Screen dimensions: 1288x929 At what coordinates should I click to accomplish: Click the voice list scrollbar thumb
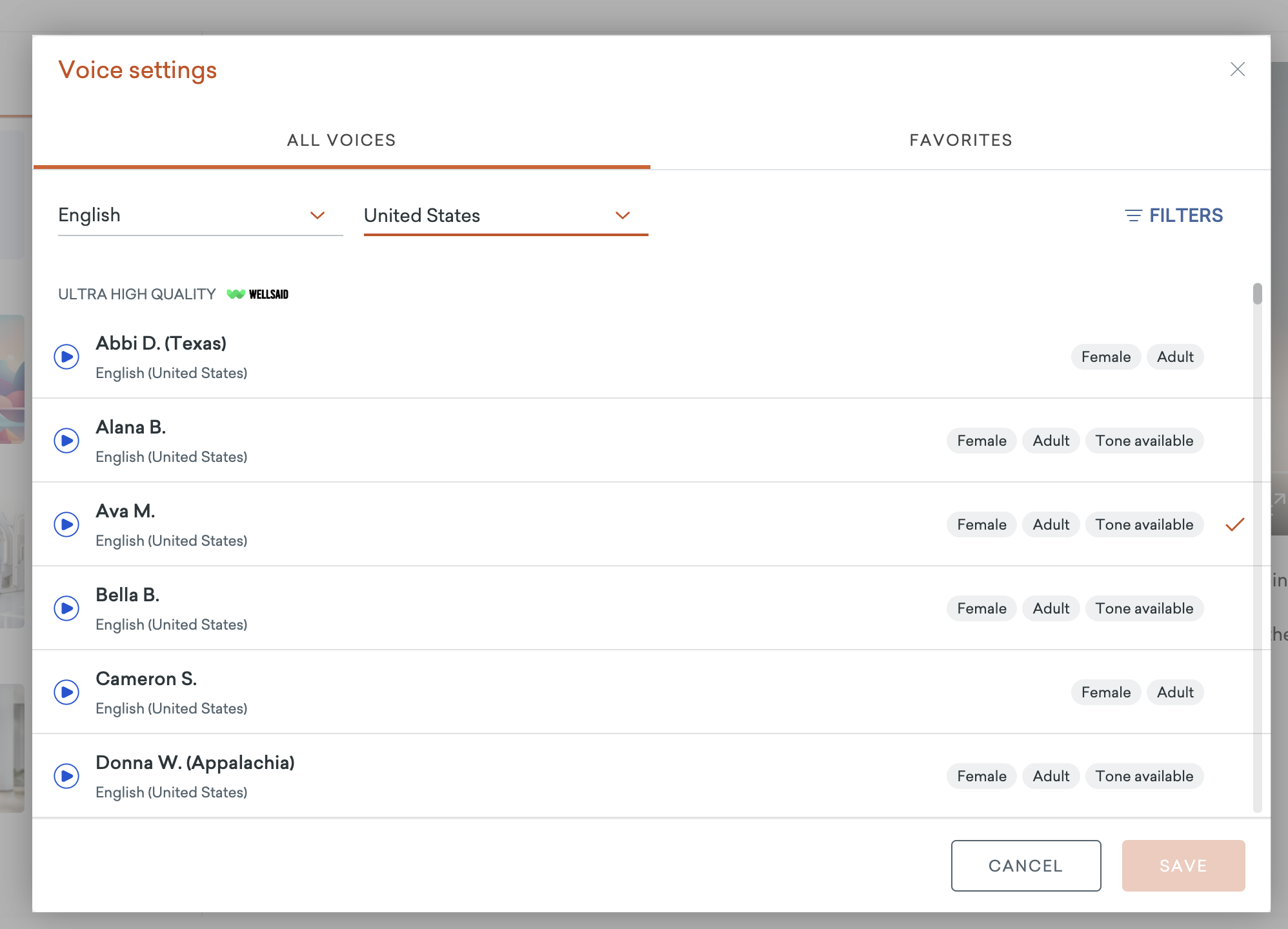click(x=1257, y=294)
